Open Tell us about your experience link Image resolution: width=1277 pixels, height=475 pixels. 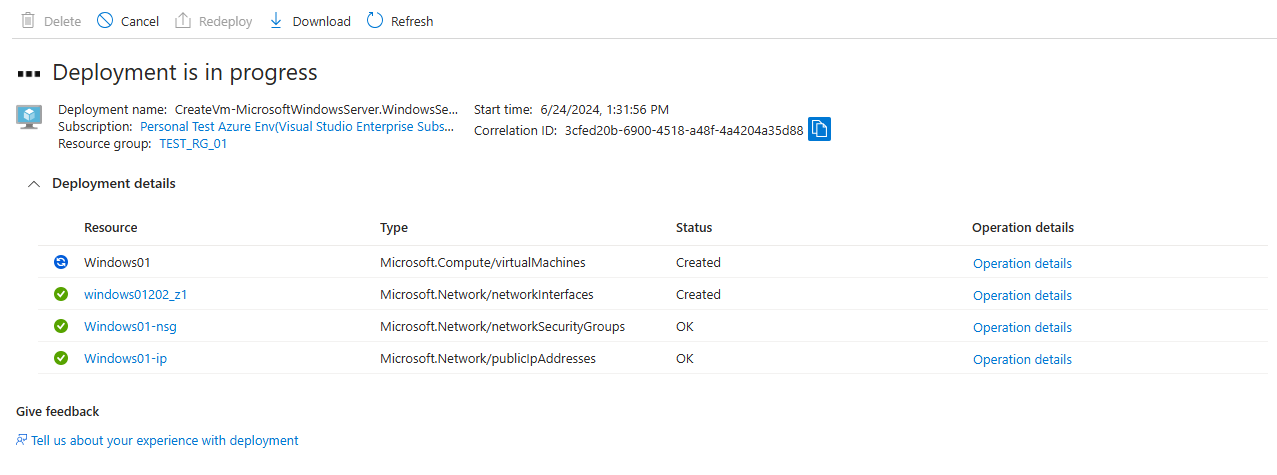point(165,440)
